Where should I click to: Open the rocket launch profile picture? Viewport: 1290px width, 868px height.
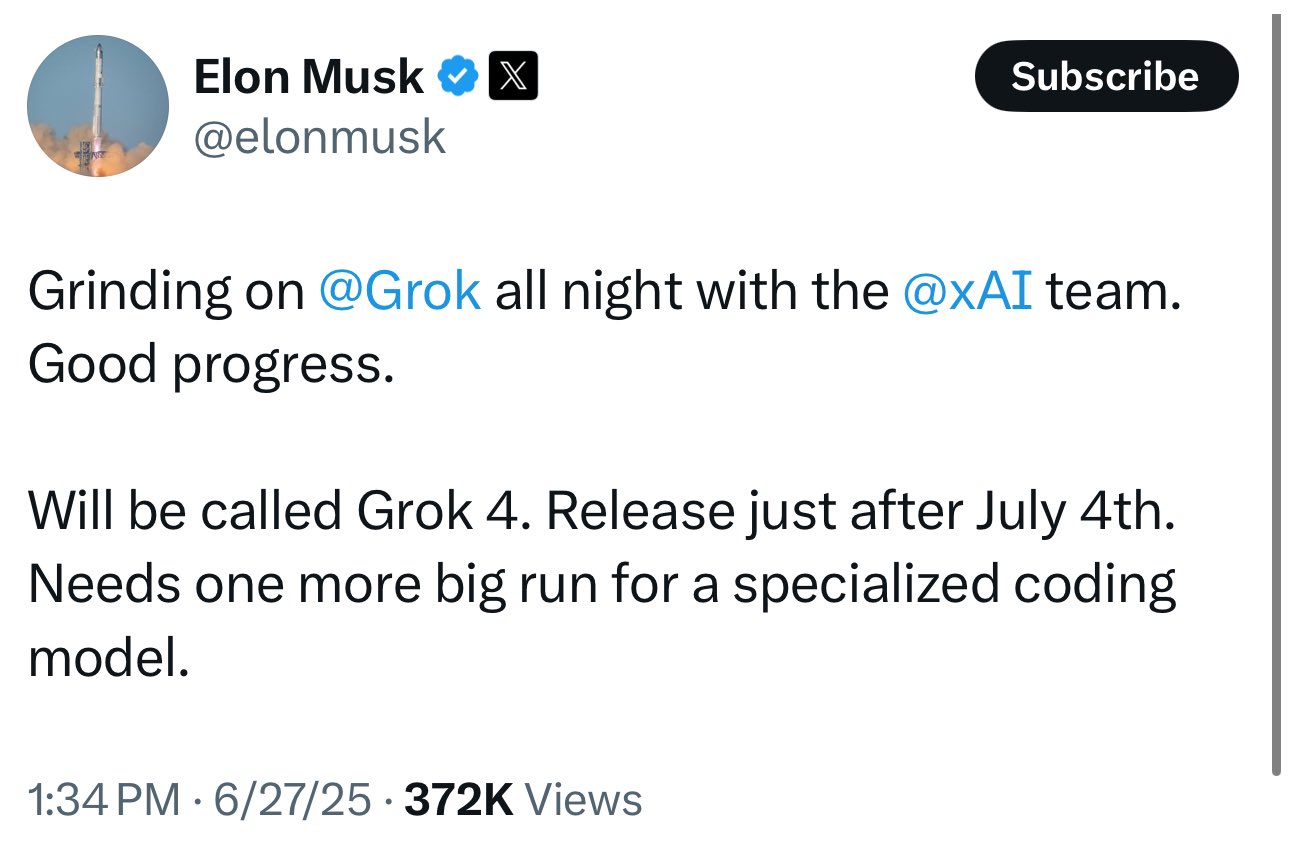[98, 106]
